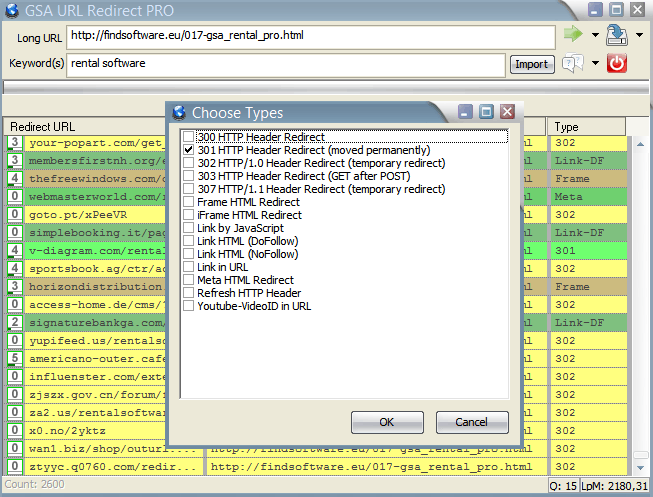The image size is (653, 497).
Task: Click the Meta type cell
Action: (588, 196)
